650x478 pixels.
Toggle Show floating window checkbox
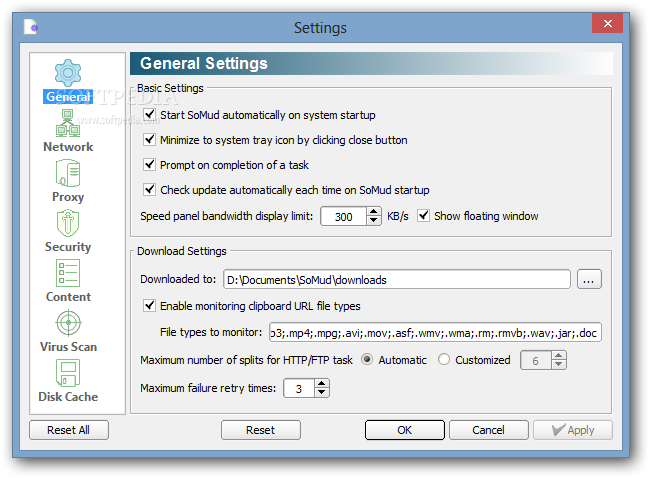click(423, 216)
